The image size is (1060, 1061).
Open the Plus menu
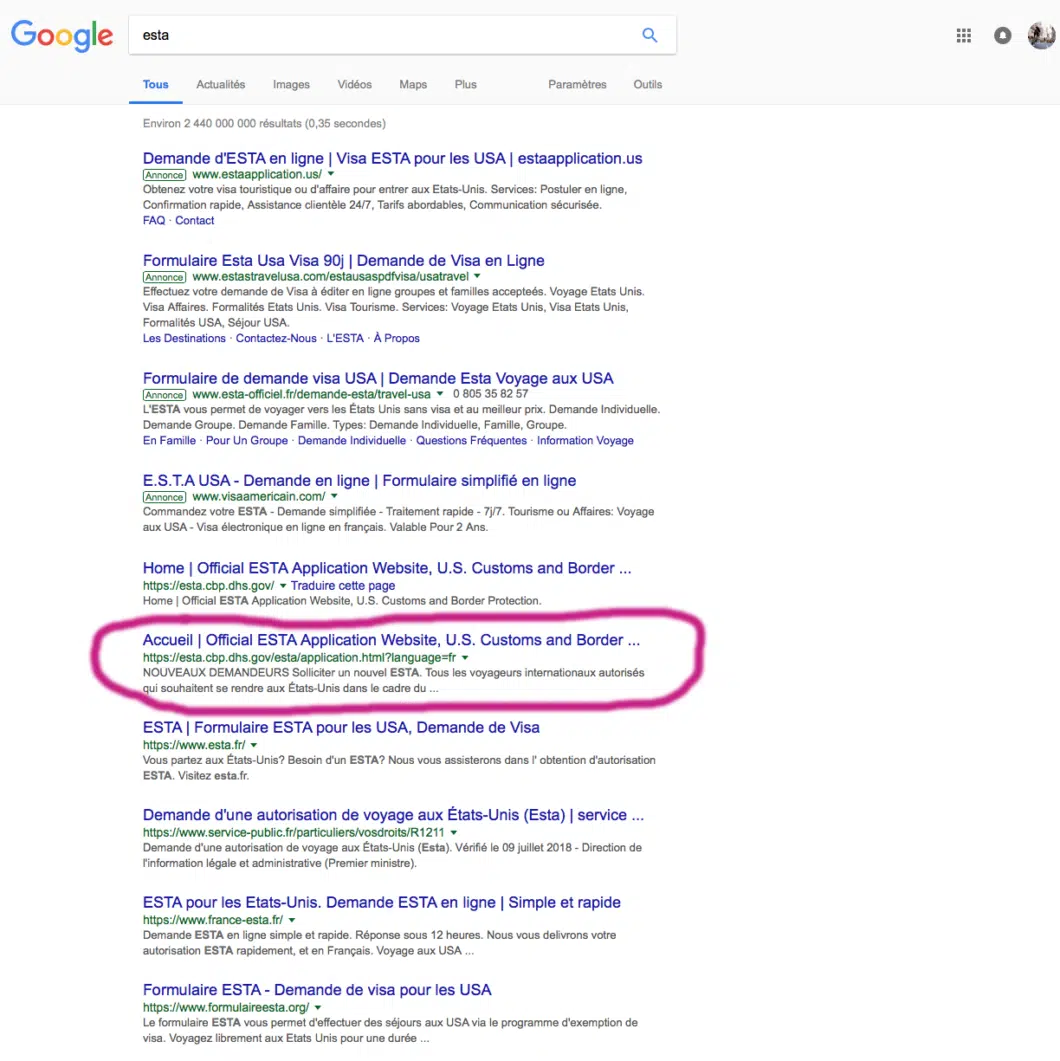[x=466, y=85]
